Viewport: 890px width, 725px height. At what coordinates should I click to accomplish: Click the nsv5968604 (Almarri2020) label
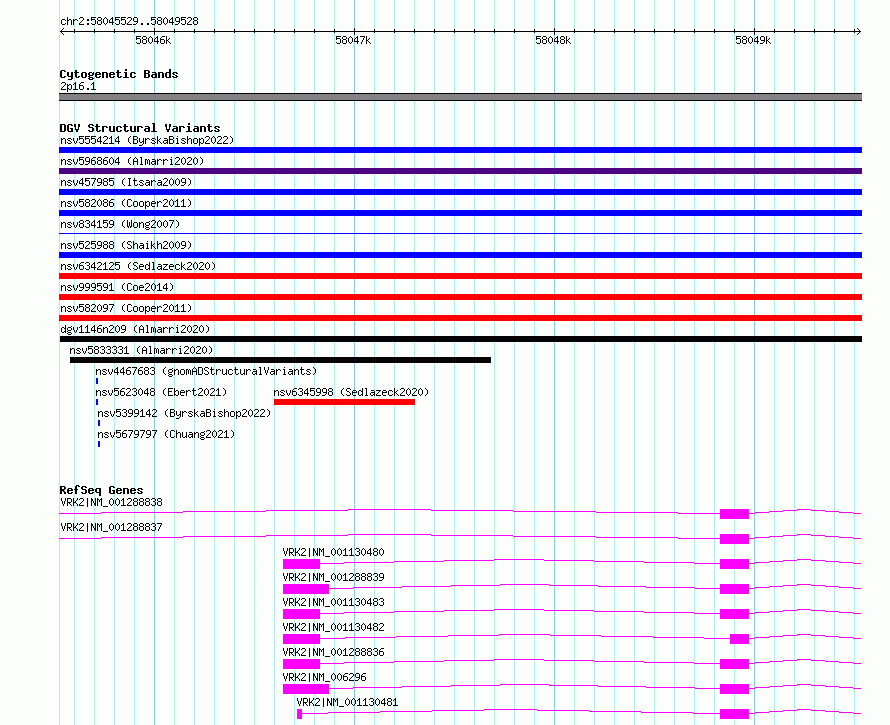pyautogui.click(x=132, y=161)
